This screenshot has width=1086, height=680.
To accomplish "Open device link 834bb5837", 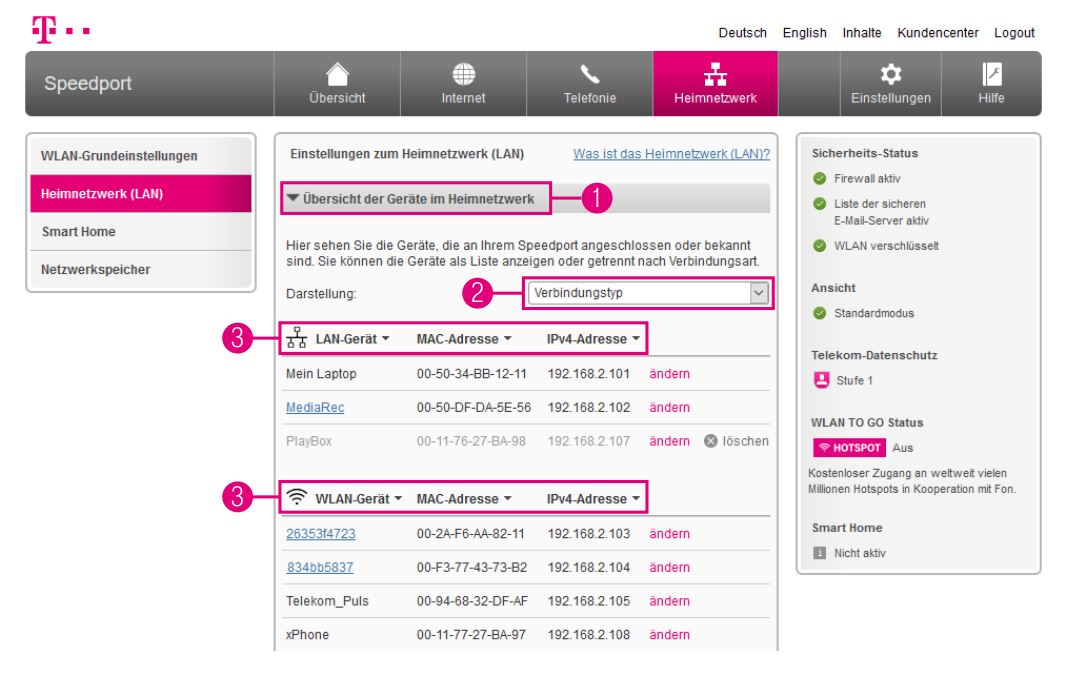I will point(320,567).
